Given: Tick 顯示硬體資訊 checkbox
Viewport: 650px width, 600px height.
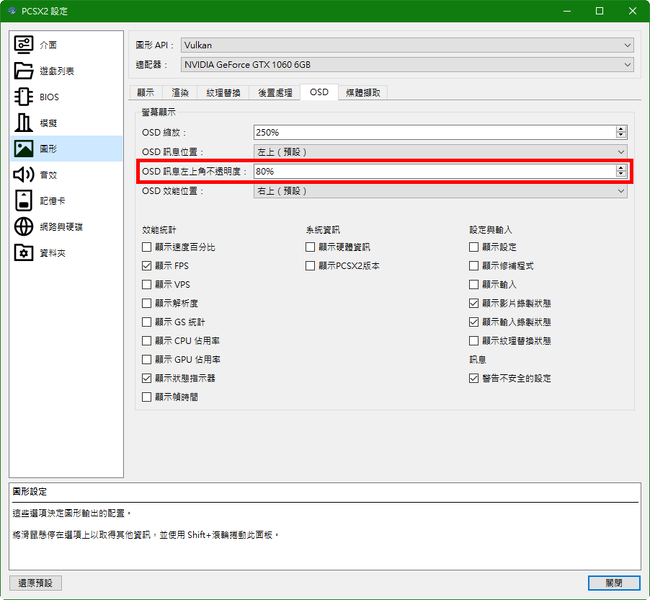Looking at the screenshot, I should click(310, 247).
